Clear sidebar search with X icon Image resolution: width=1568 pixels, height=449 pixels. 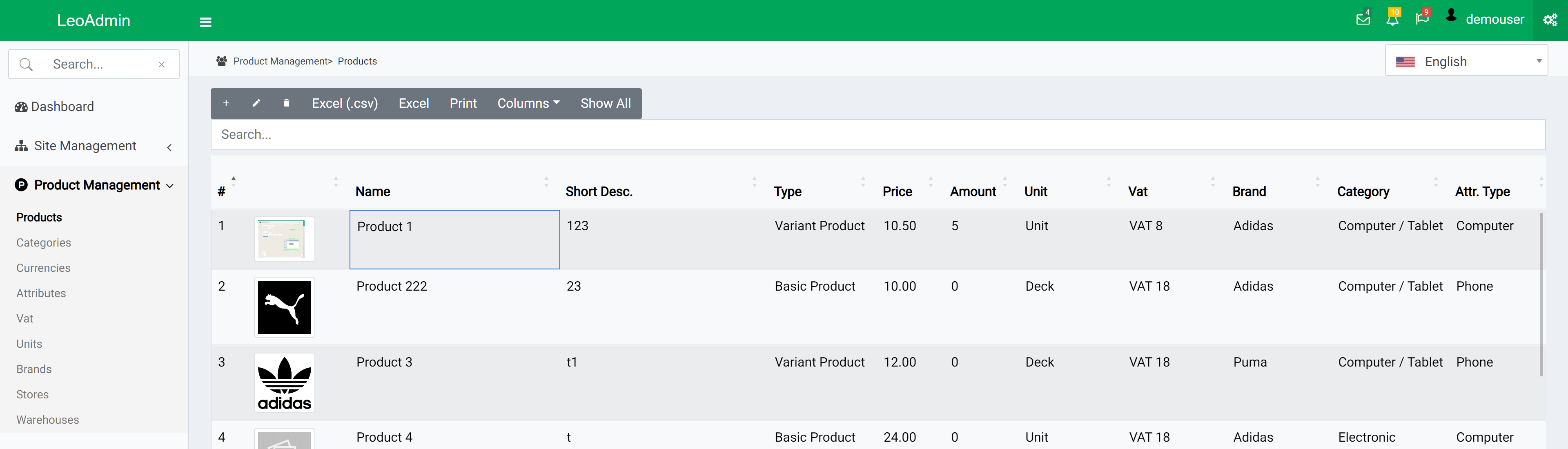point(161,64)
